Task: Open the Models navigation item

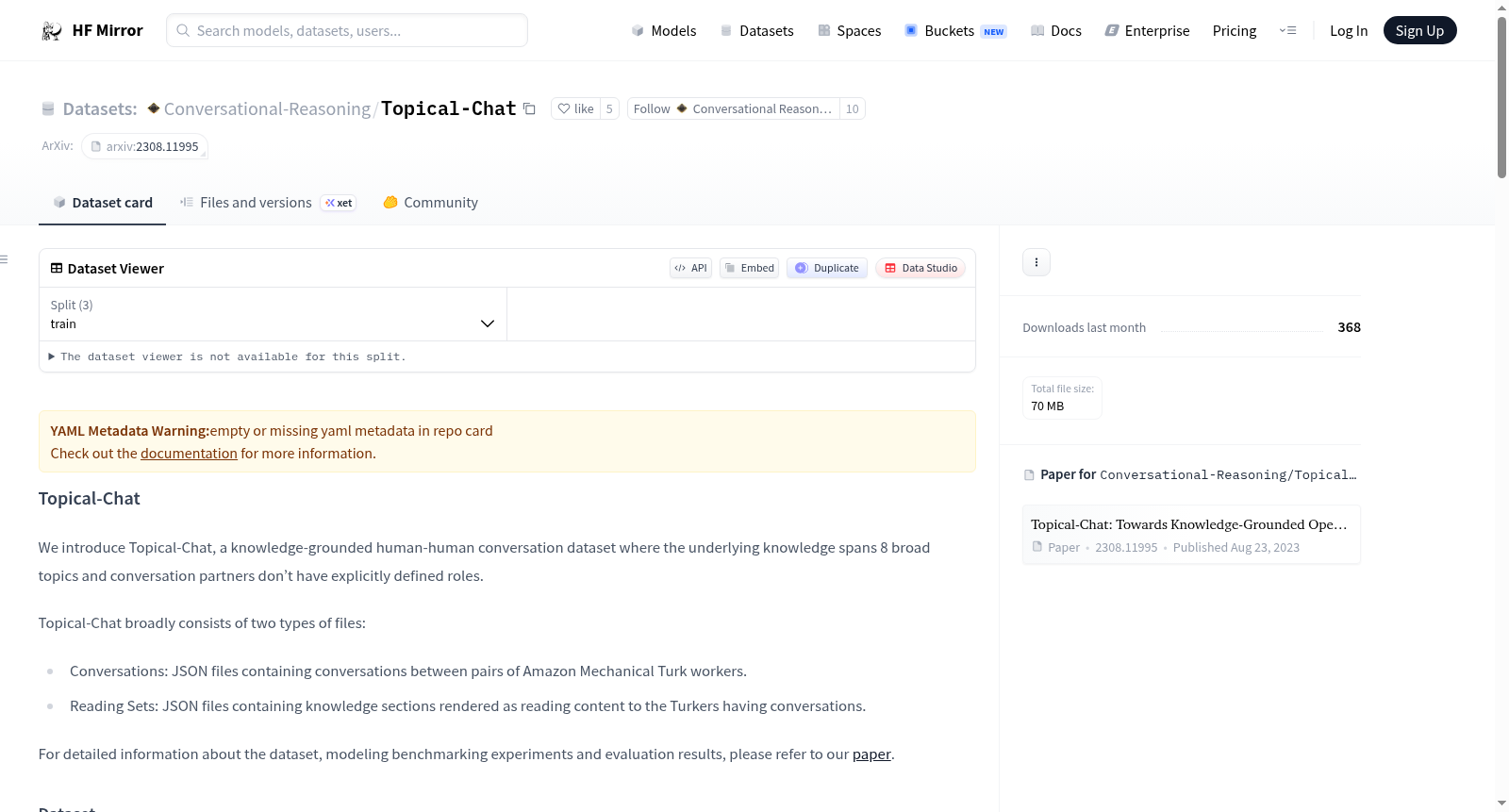Action: (x=664, y=31)
